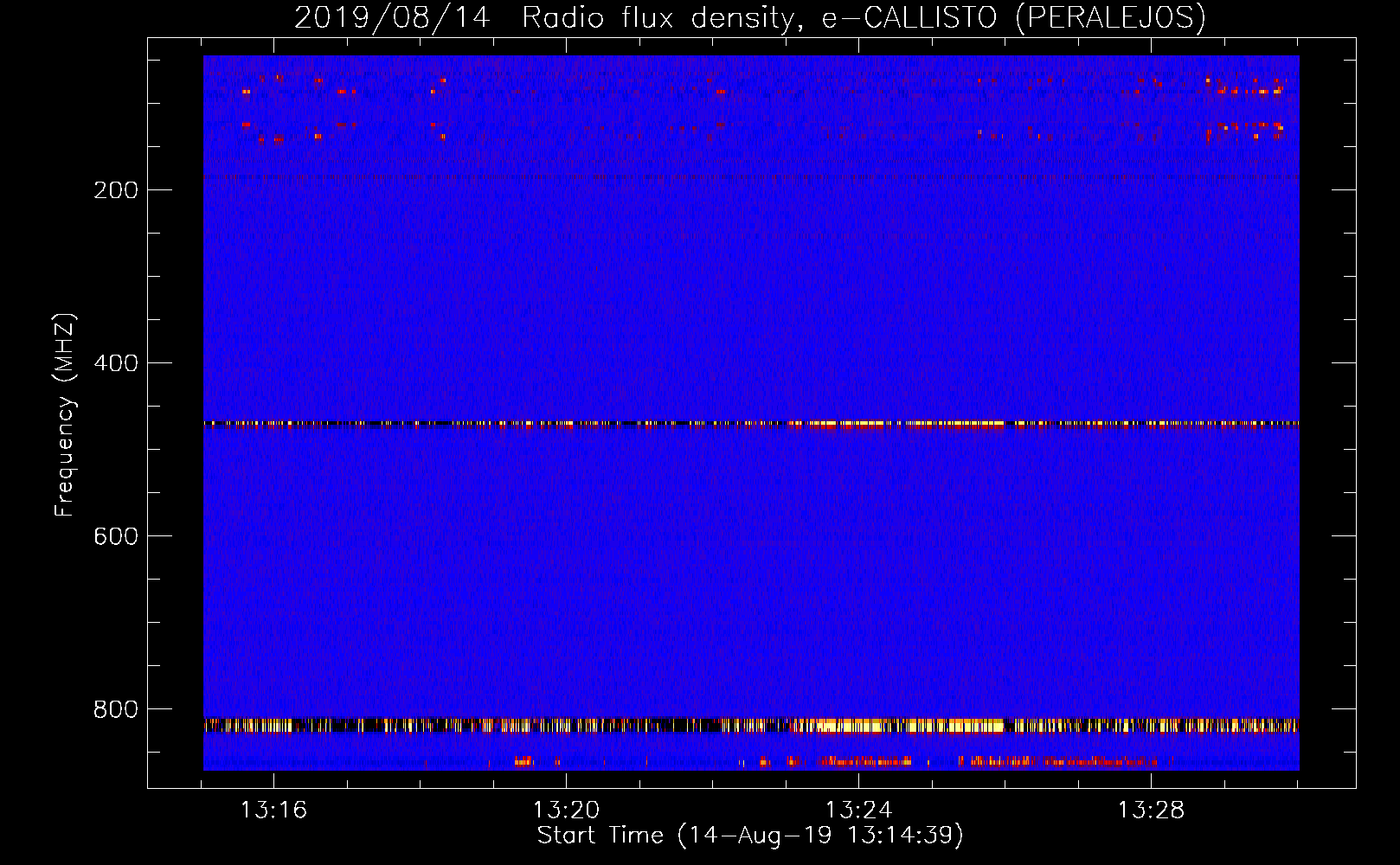1400x865 pixels.
Task: Click the plot title mentioning e-CALLISTO (PERALEJOS)
Action: (x=750, y=17)
